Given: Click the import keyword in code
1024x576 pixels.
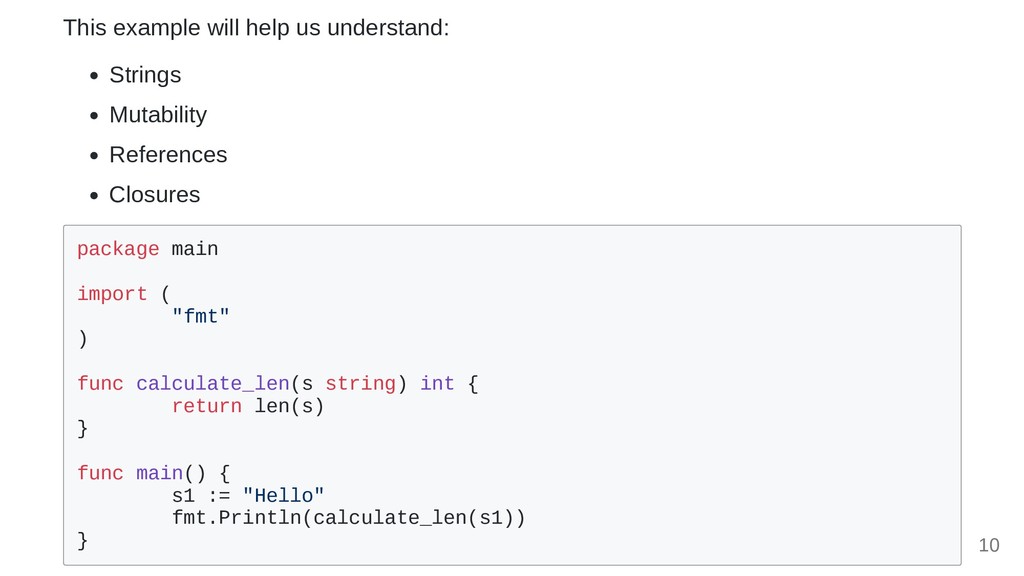Looking at the screenshot, I should pos(112,294).
